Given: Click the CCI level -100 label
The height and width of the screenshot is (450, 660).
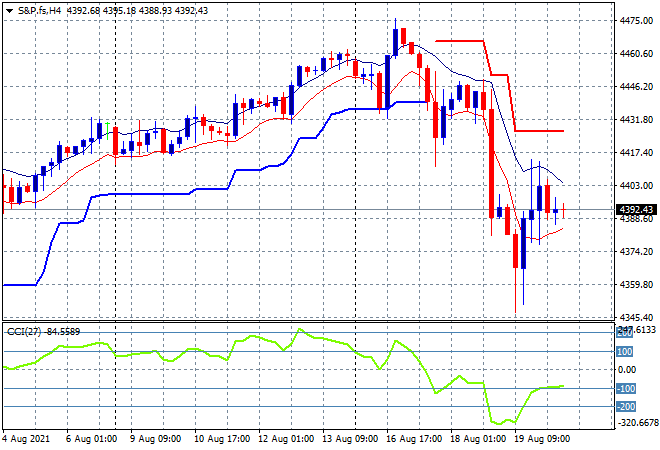Looking at the screenshot, I should (626, 389).
